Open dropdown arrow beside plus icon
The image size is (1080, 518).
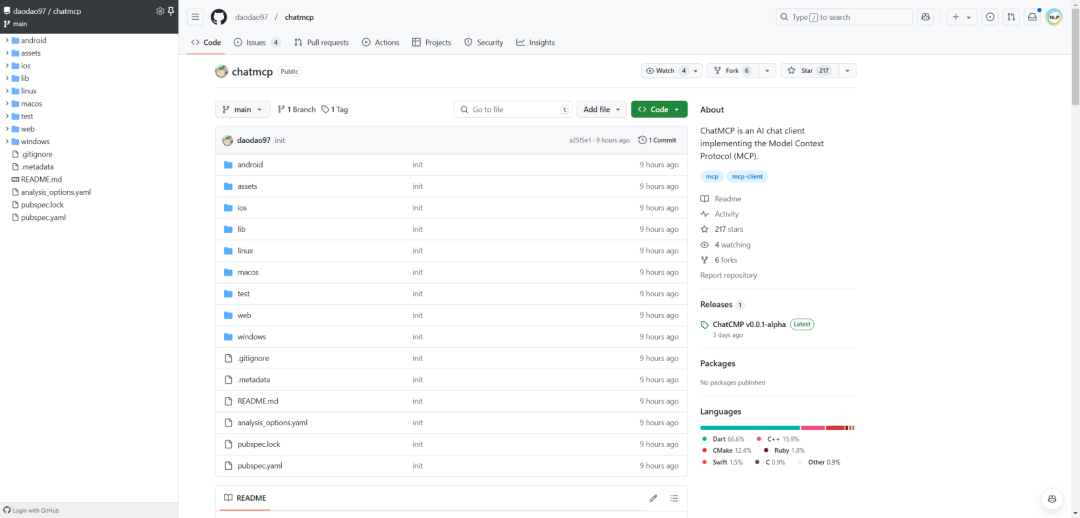[x=969, y=17]
